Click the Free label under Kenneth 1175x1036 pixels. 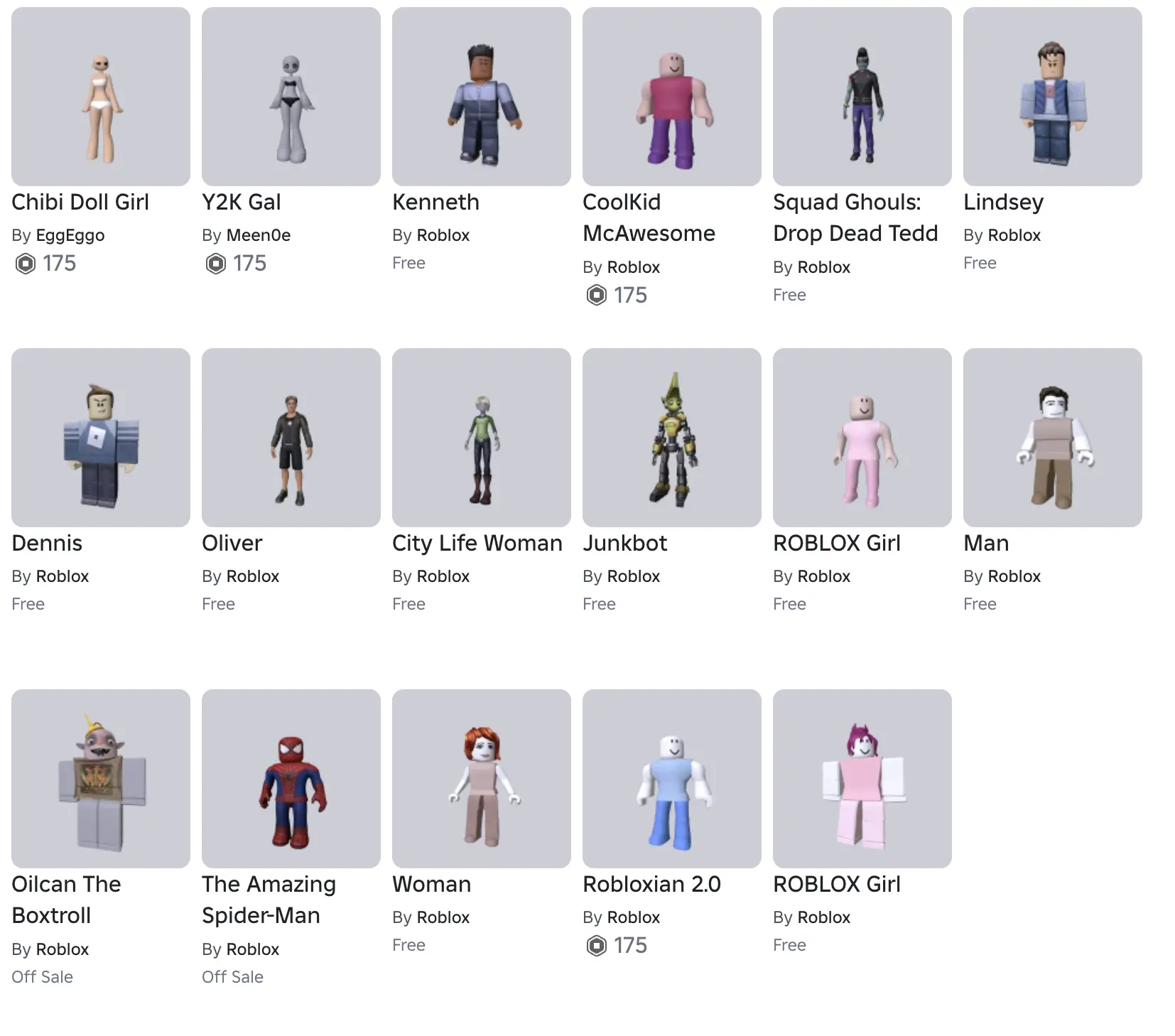tap(408, 263)
